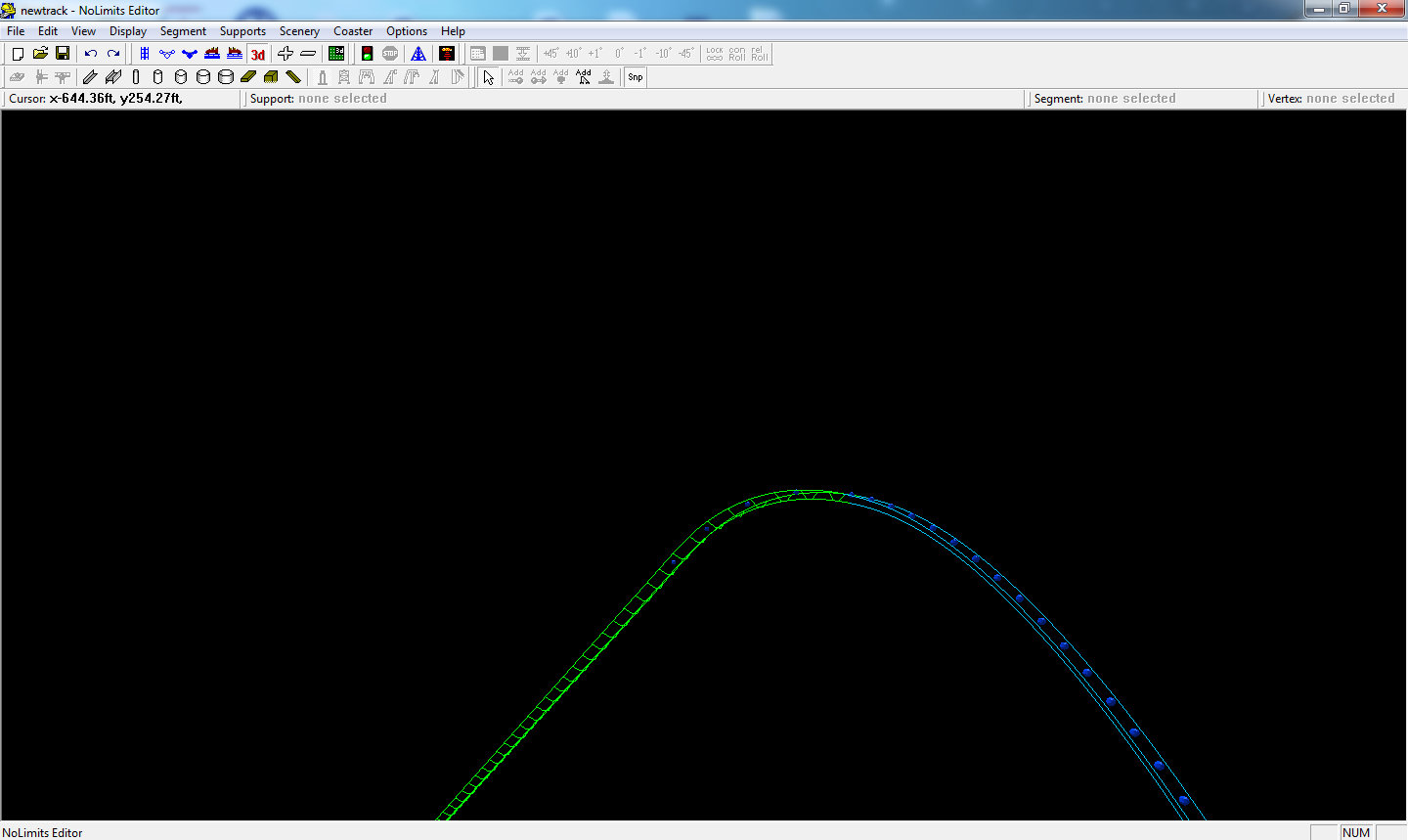Click the 'Segment: none selected' status field
The image size is (1408, 840).
1143,99
